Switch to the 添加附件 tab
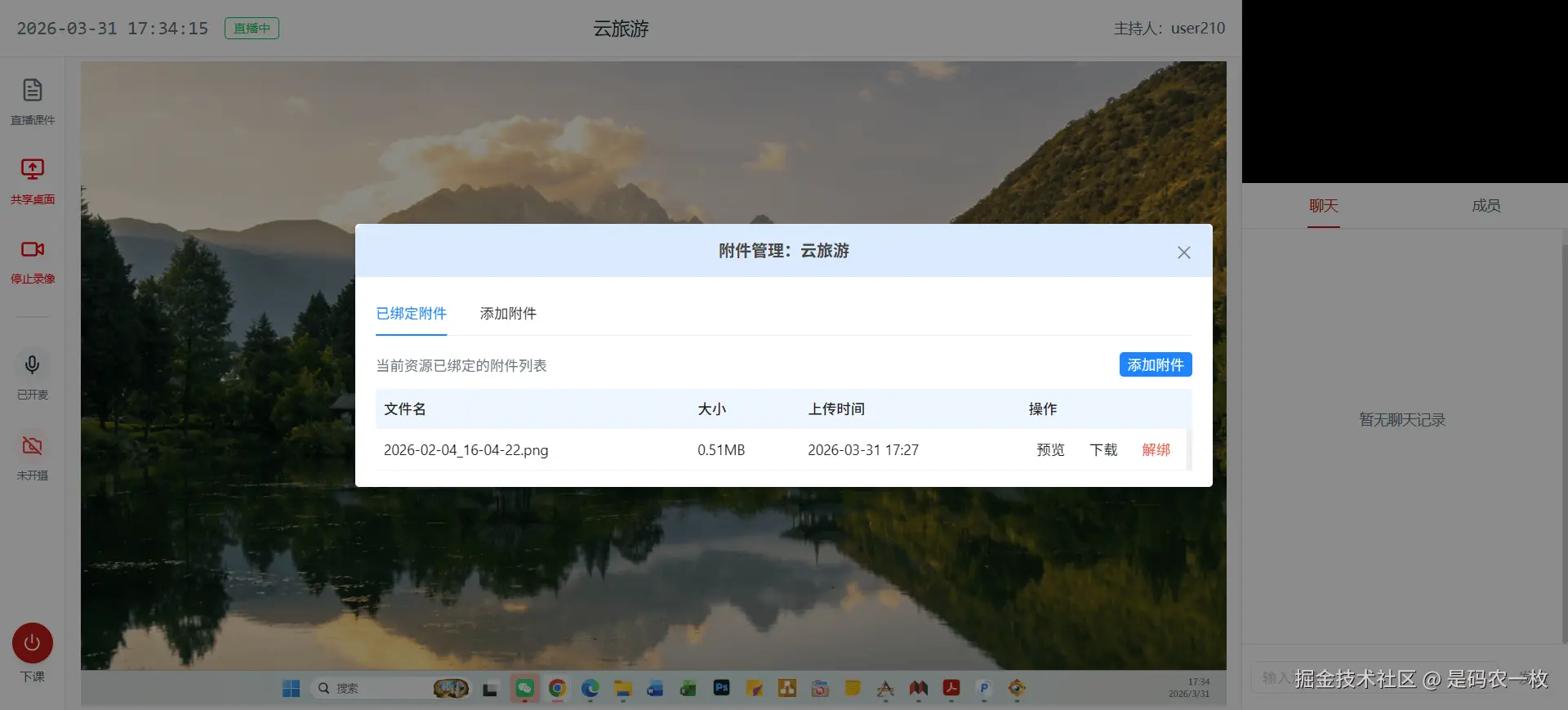This screenshot has height=710, width=1568. pos(508,314)
